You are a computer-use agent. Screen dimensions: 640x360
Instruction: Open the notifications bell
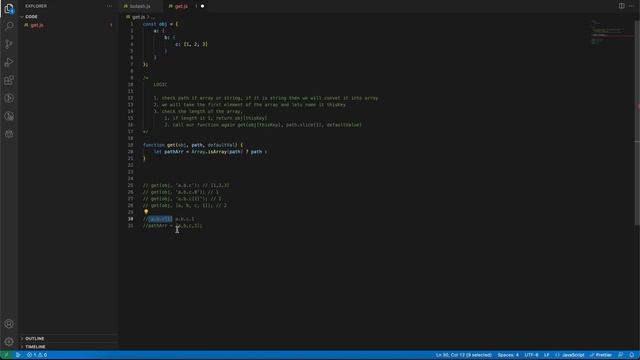(x=631, y=355)
